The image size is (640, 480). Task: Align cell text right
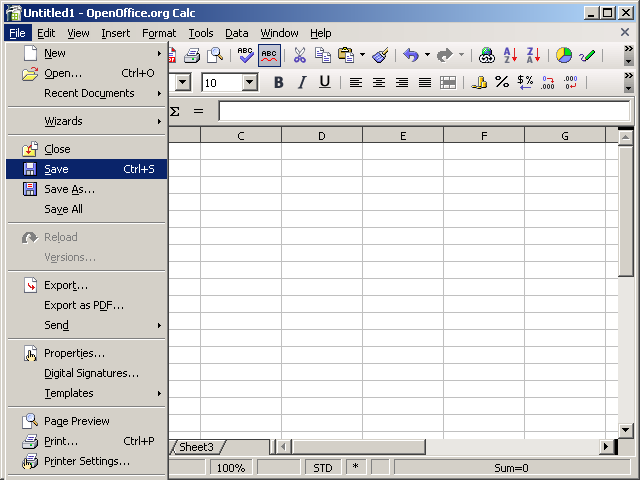click(x=402, y=82)
